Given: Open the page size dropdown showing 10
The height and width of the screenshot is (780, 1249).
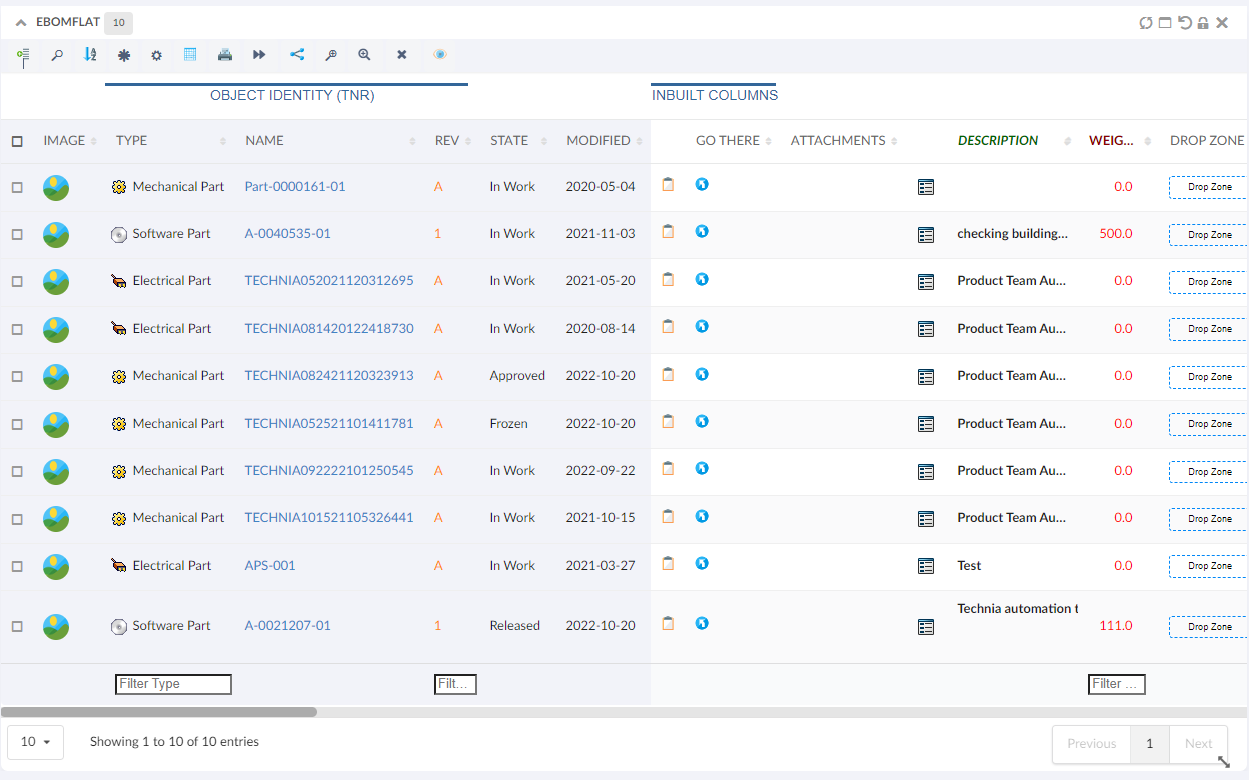Looking at the screenshot, I should (35, 742).
